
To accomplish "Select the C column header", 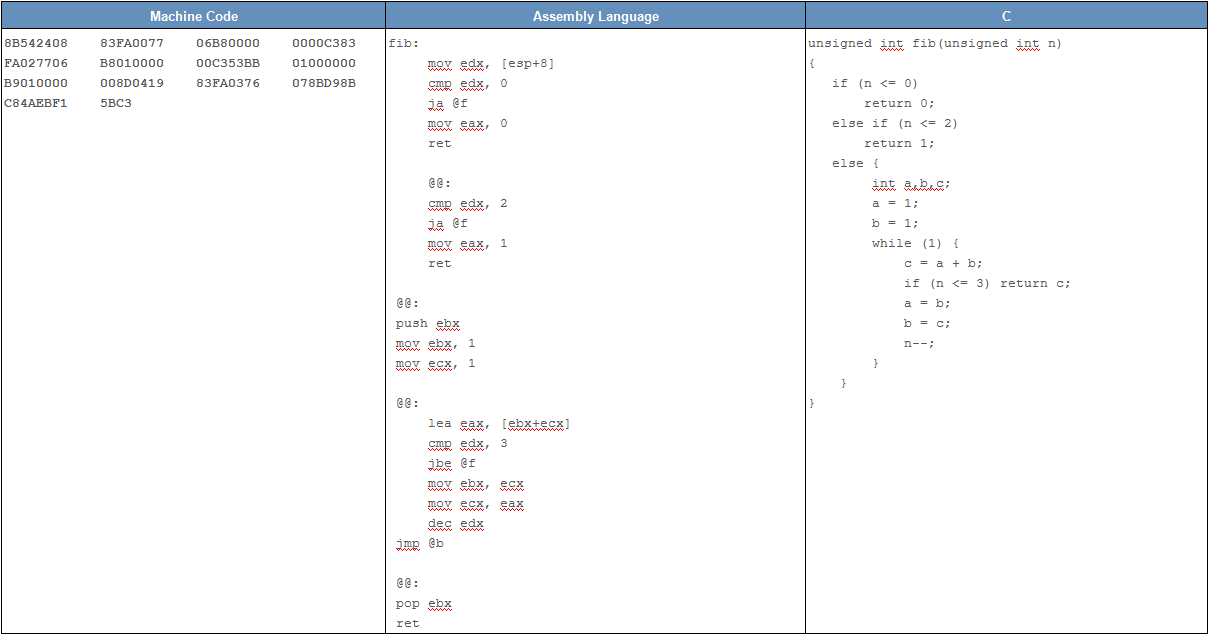I will [x=1006, y=16].
